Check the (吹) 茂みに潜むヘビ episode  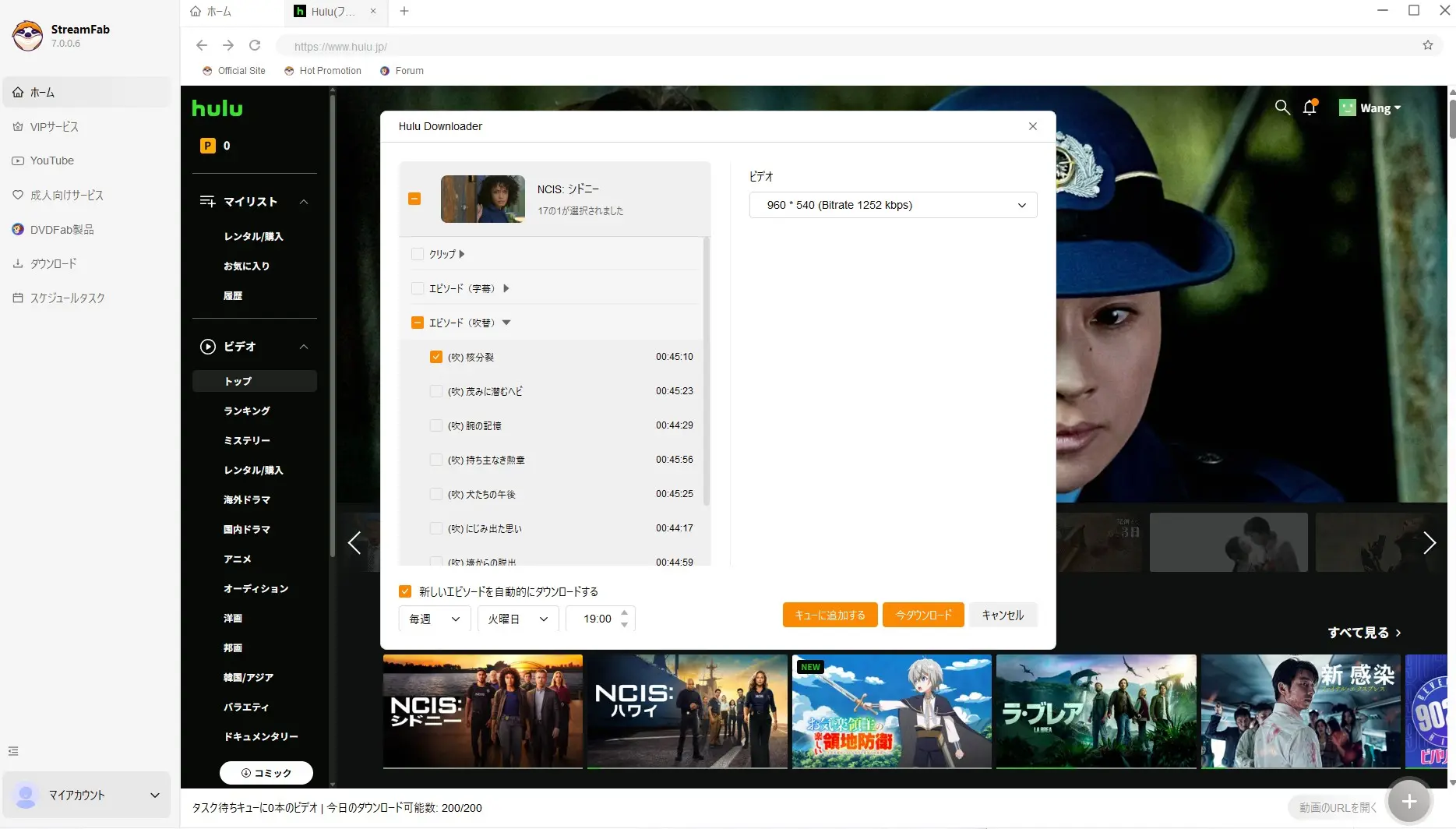coord(436,391)
